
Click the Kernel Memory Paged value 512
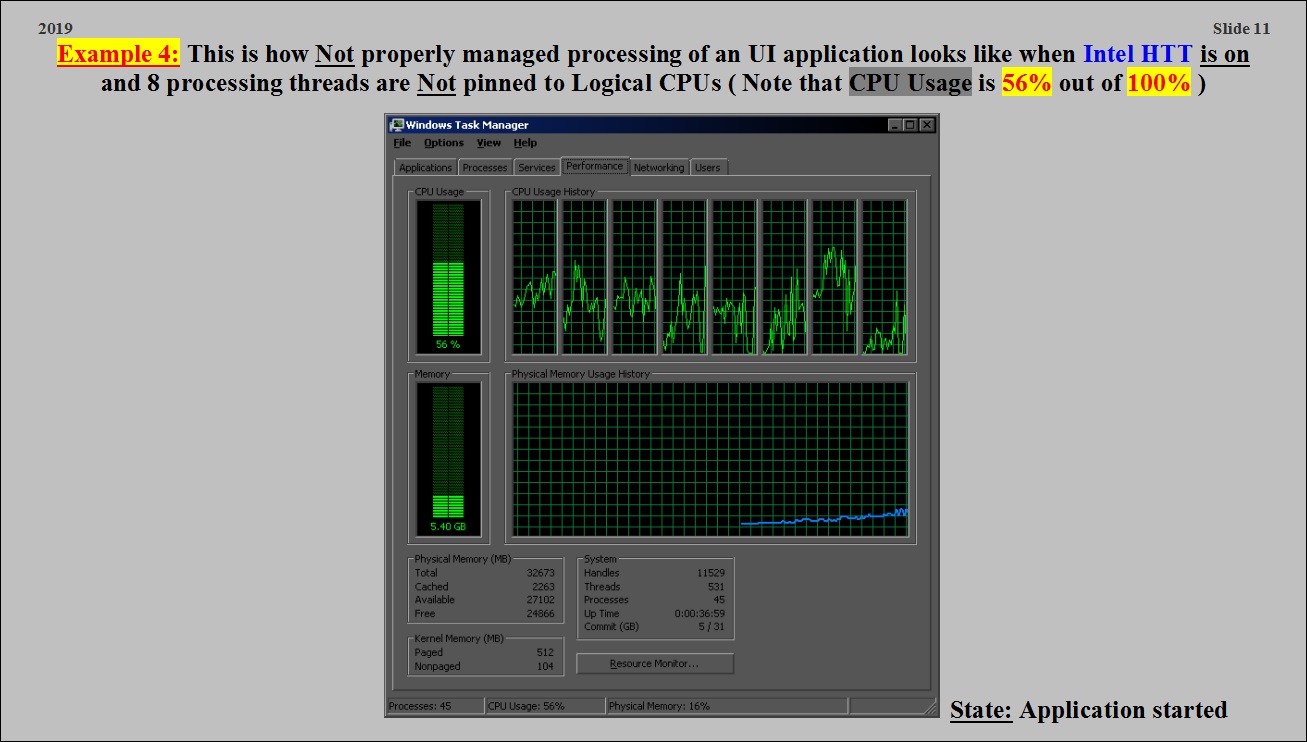tap(545, 652)
